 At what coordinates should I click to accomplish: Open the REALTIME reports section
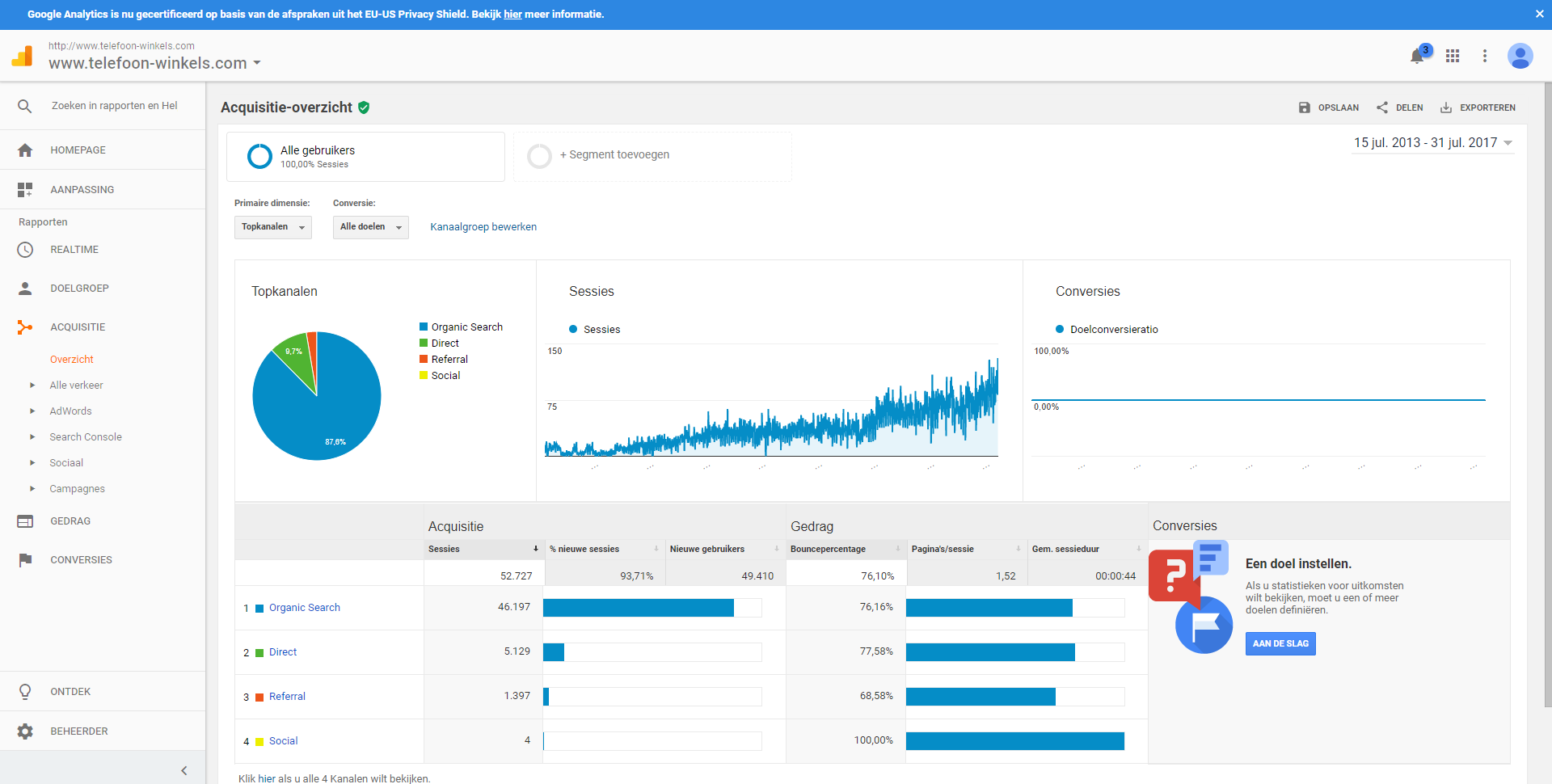point(74,250)
